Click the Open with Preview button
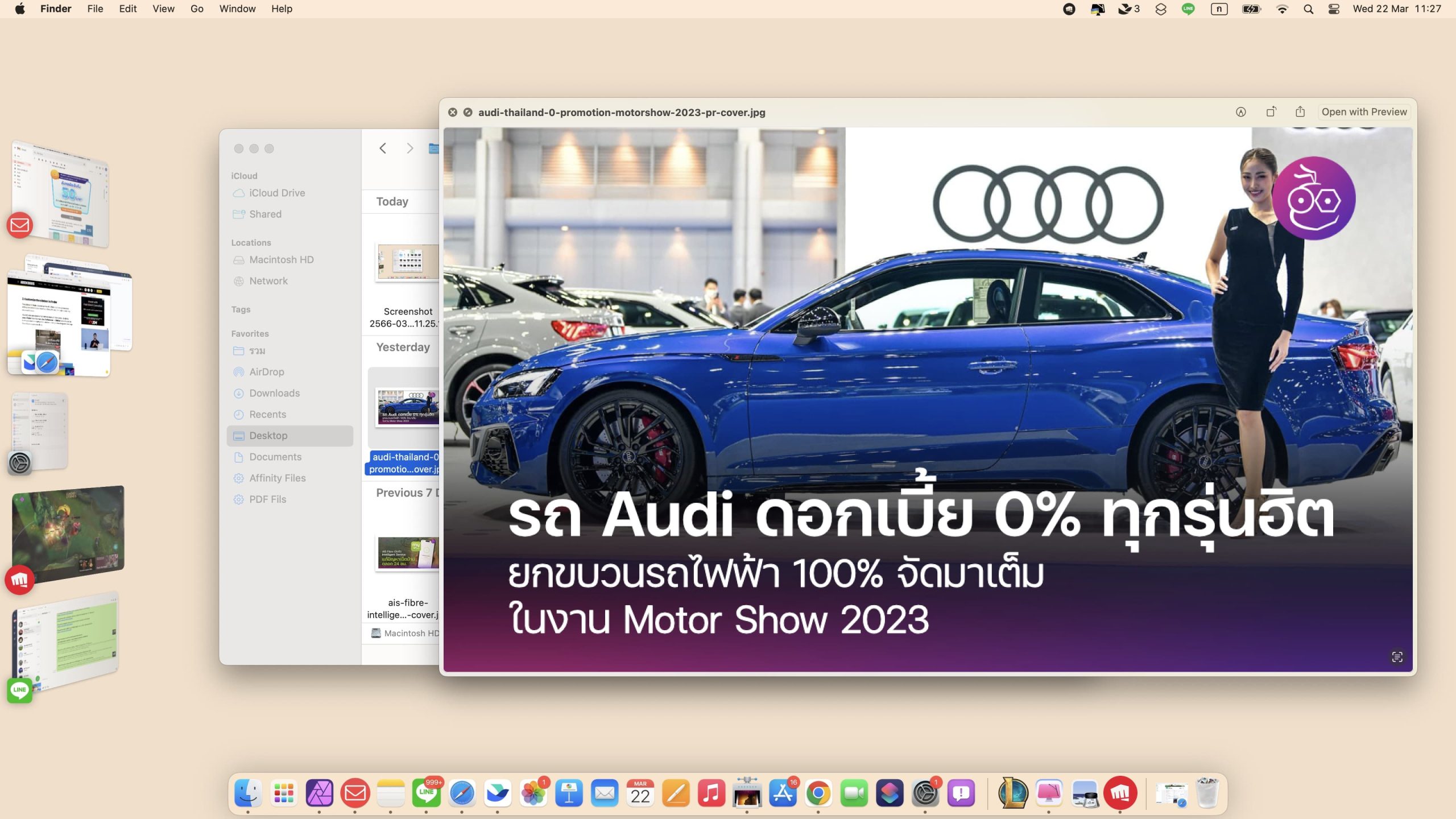This screenshot has width=1456, height=819. pos(1364,112)
